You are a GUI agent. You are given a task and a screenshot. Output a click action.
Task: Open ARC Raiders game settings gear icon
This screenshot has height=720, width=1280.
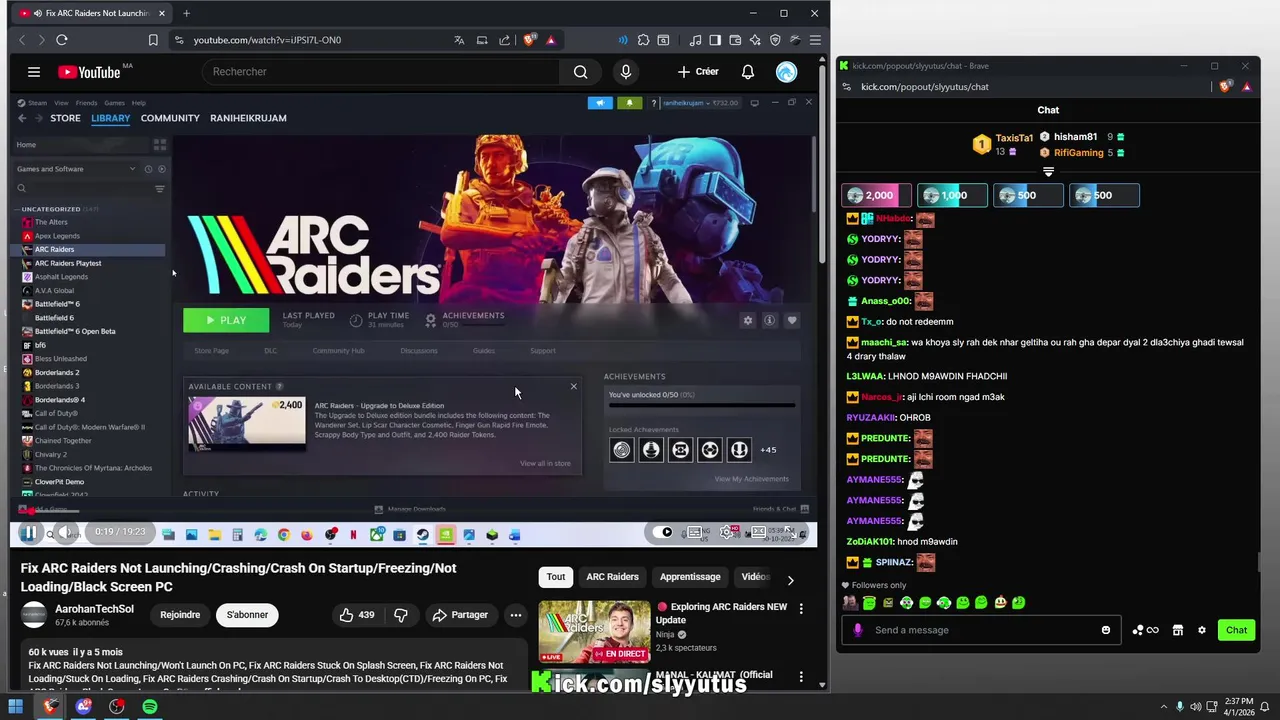click(x=747, y=320)
